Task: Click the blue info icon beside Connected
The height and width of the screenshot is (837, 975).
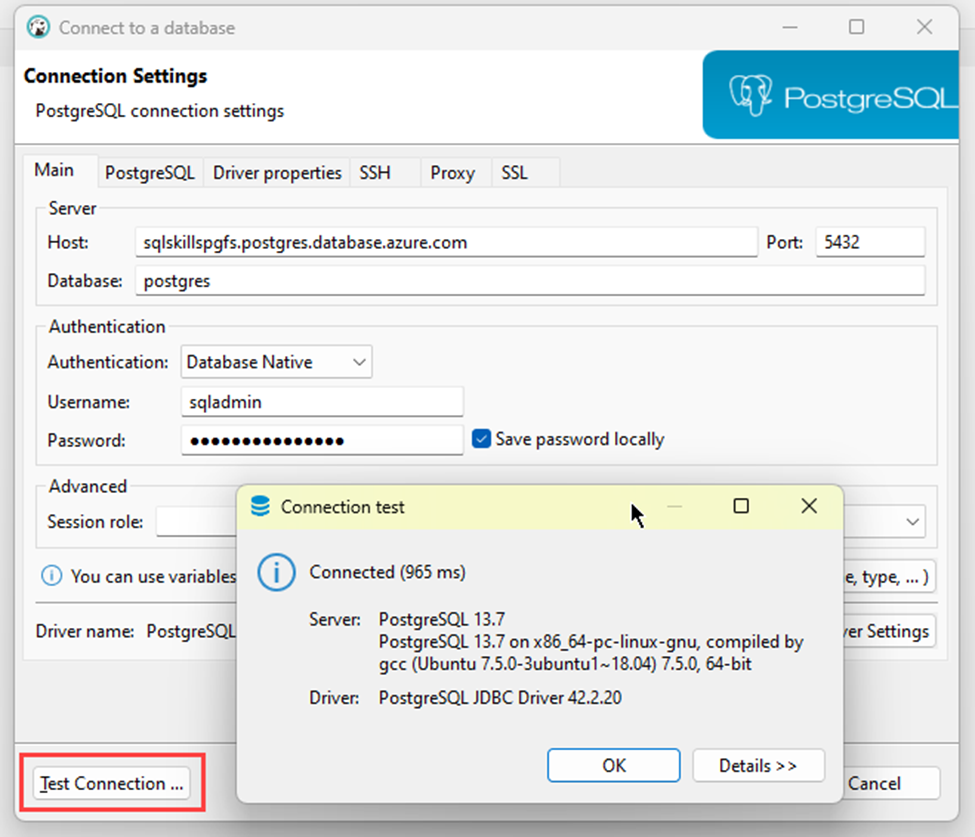Action: (276, 572)
